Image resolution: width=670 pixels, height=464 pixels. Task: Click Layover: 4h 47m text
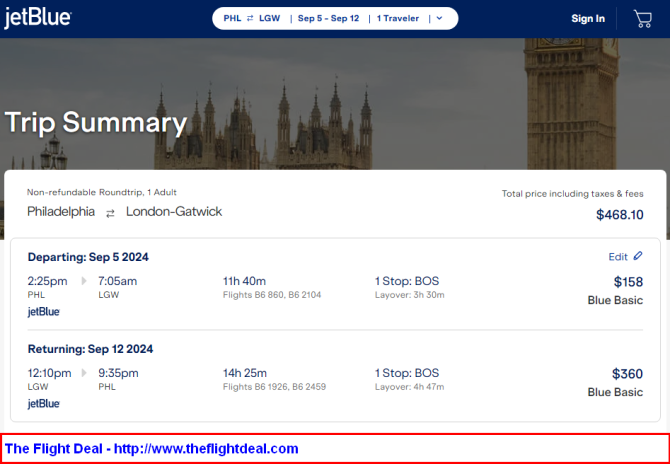[409, 387]
